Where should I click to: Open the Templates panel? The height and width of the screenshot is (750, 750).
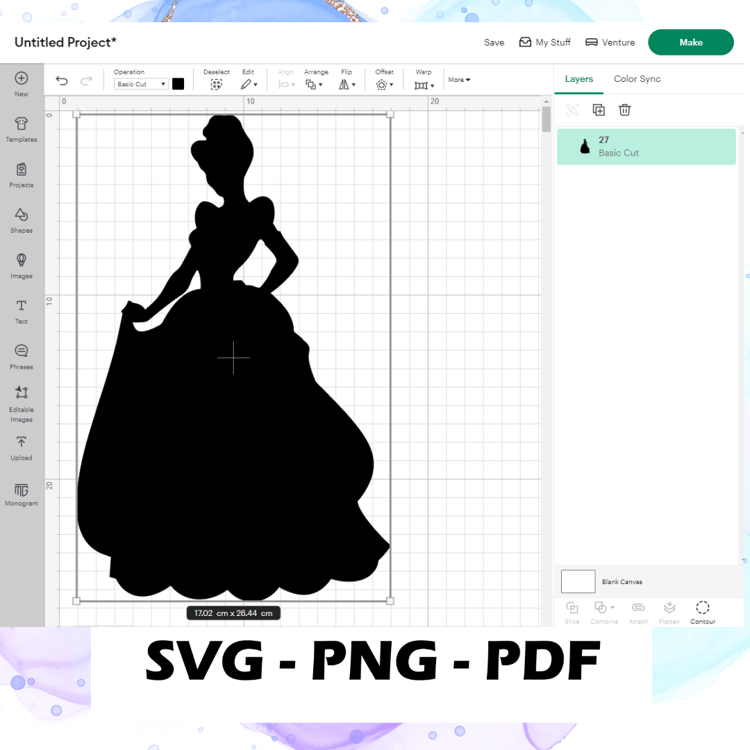pos(21,130)
